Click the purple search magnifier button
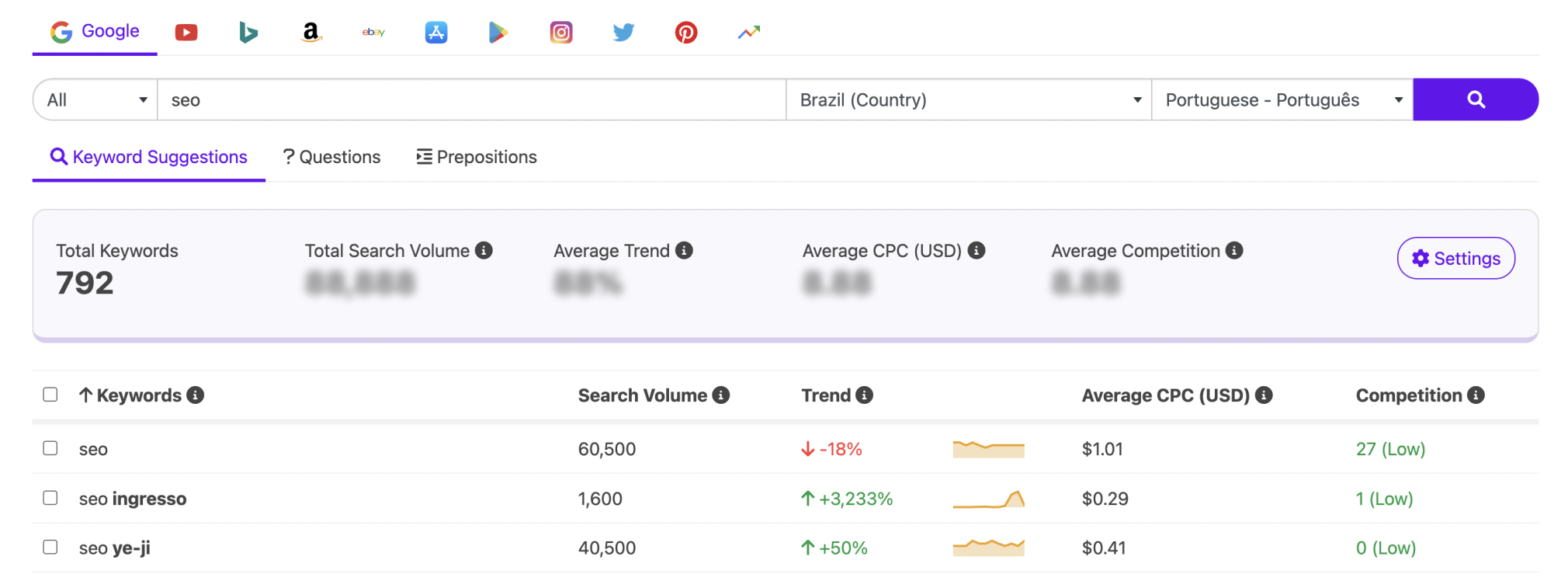Viewport: 1568px width, 581px height. pos(1476,99)
